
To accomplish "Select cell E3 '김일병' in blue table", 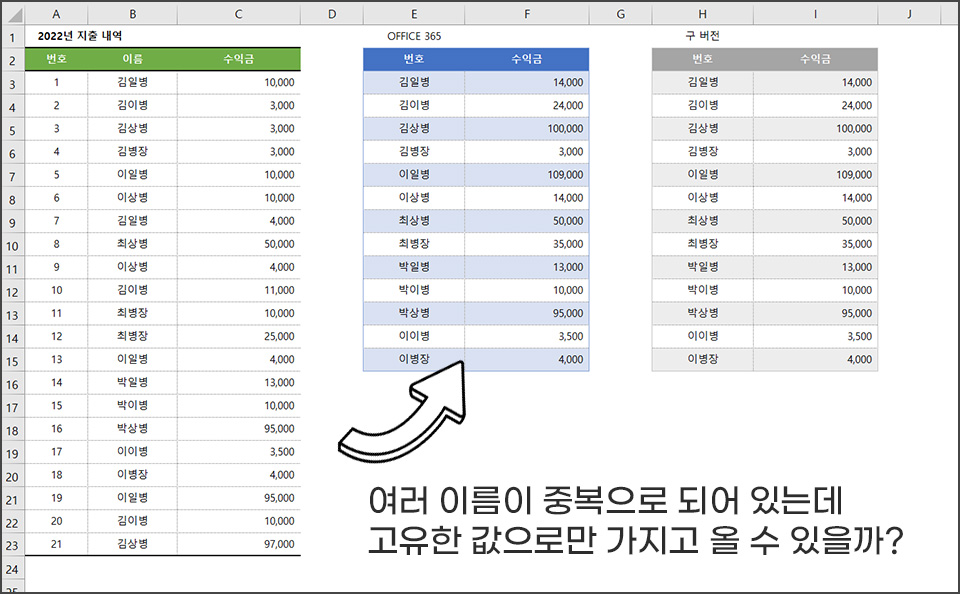I will click(414, 82).
